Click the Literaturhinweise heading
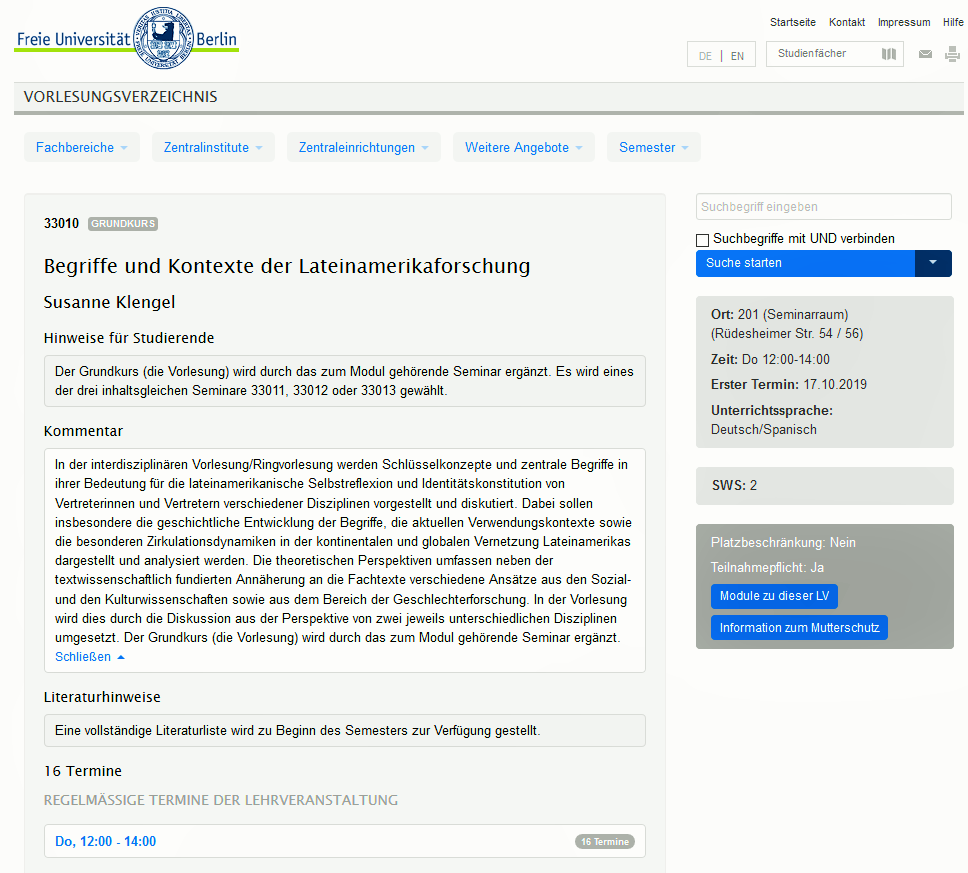 point(102,697)
